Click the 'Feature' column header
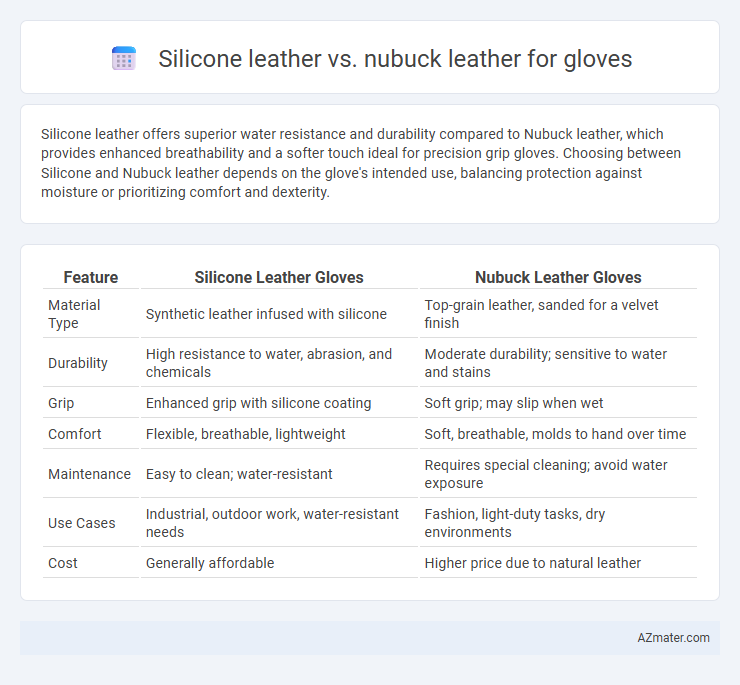Screen dimensions: 740x685 click(x=91, y=277)
